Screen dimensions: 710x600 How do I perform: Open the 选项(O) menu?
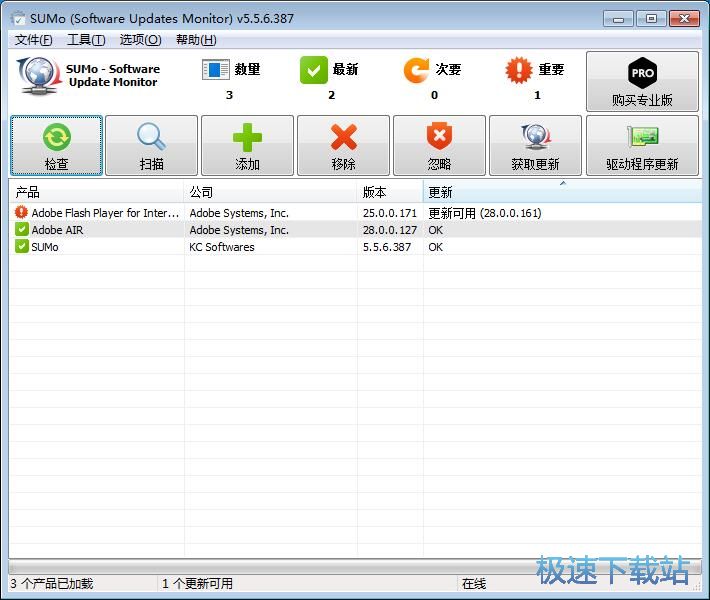pyautogui.click(x=140, y=40)
